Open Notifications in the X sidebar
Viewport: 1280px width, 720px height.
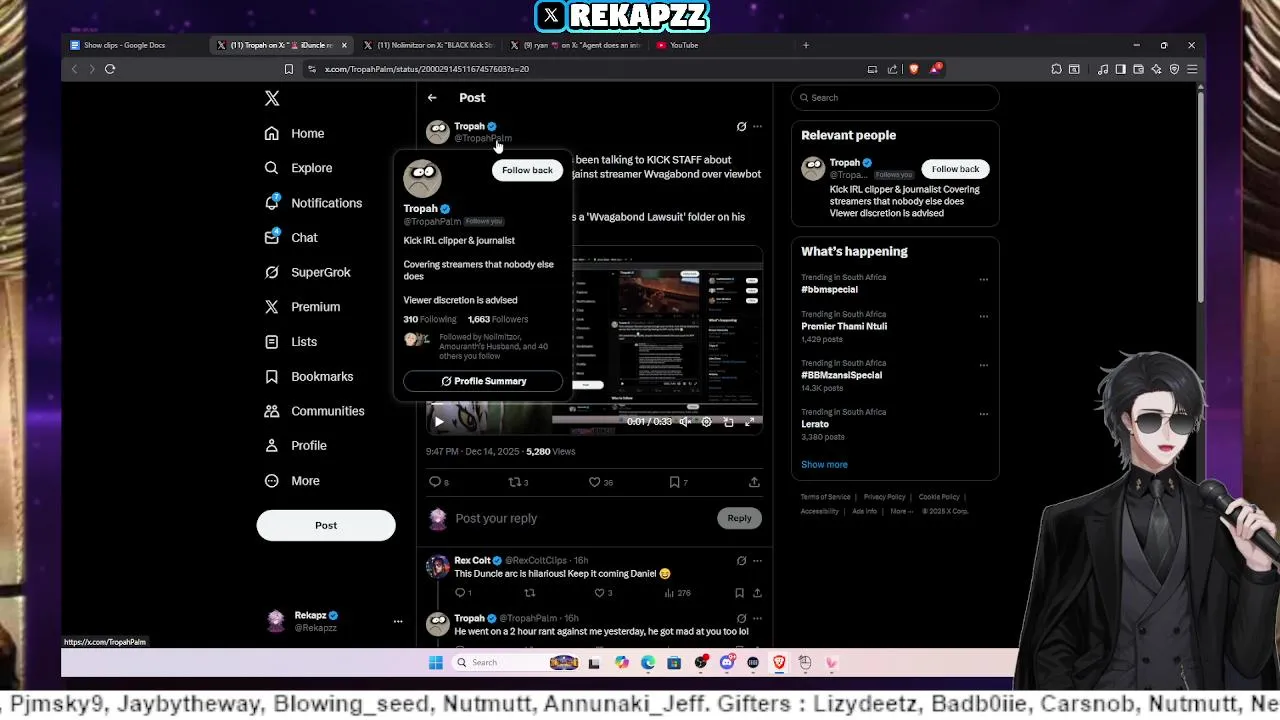coord(313,203)
